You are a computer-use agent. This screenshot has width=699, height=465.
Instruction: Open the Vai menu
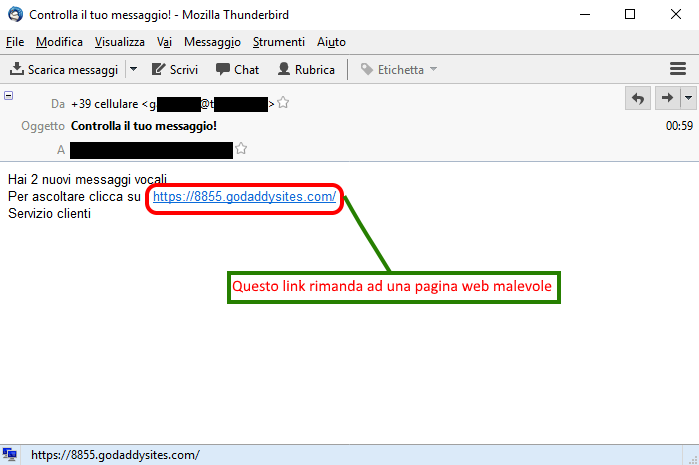pyautogui.click(x=164, y=42)
